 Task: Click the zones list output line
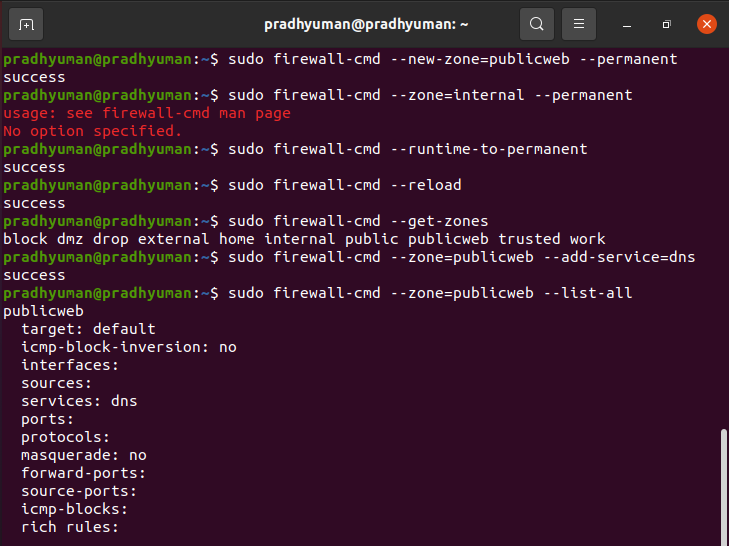(304, 239)
